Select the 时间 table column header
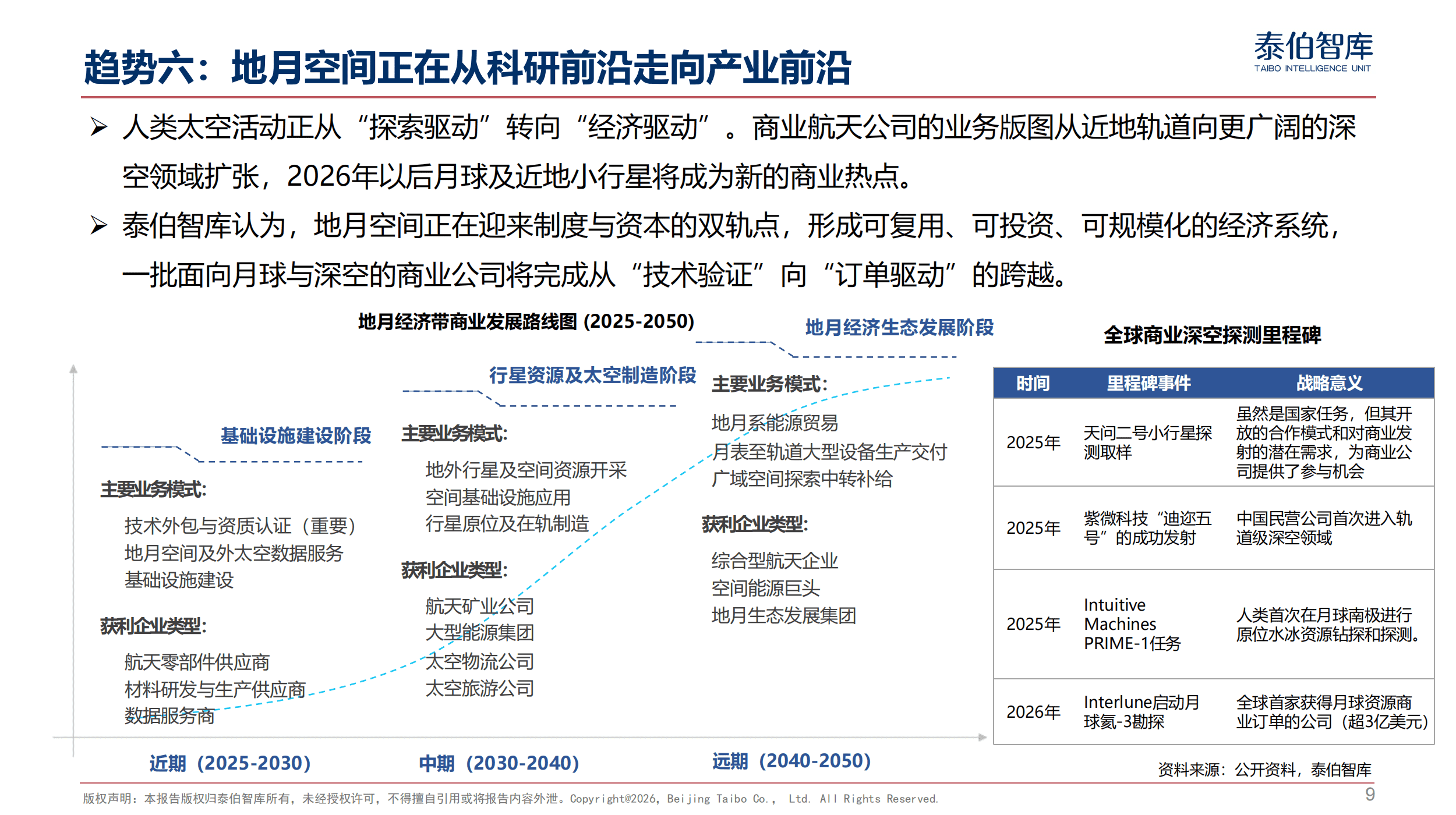Image resolution: width=1456 pixels, height=815 pixels. (1033, 383)
